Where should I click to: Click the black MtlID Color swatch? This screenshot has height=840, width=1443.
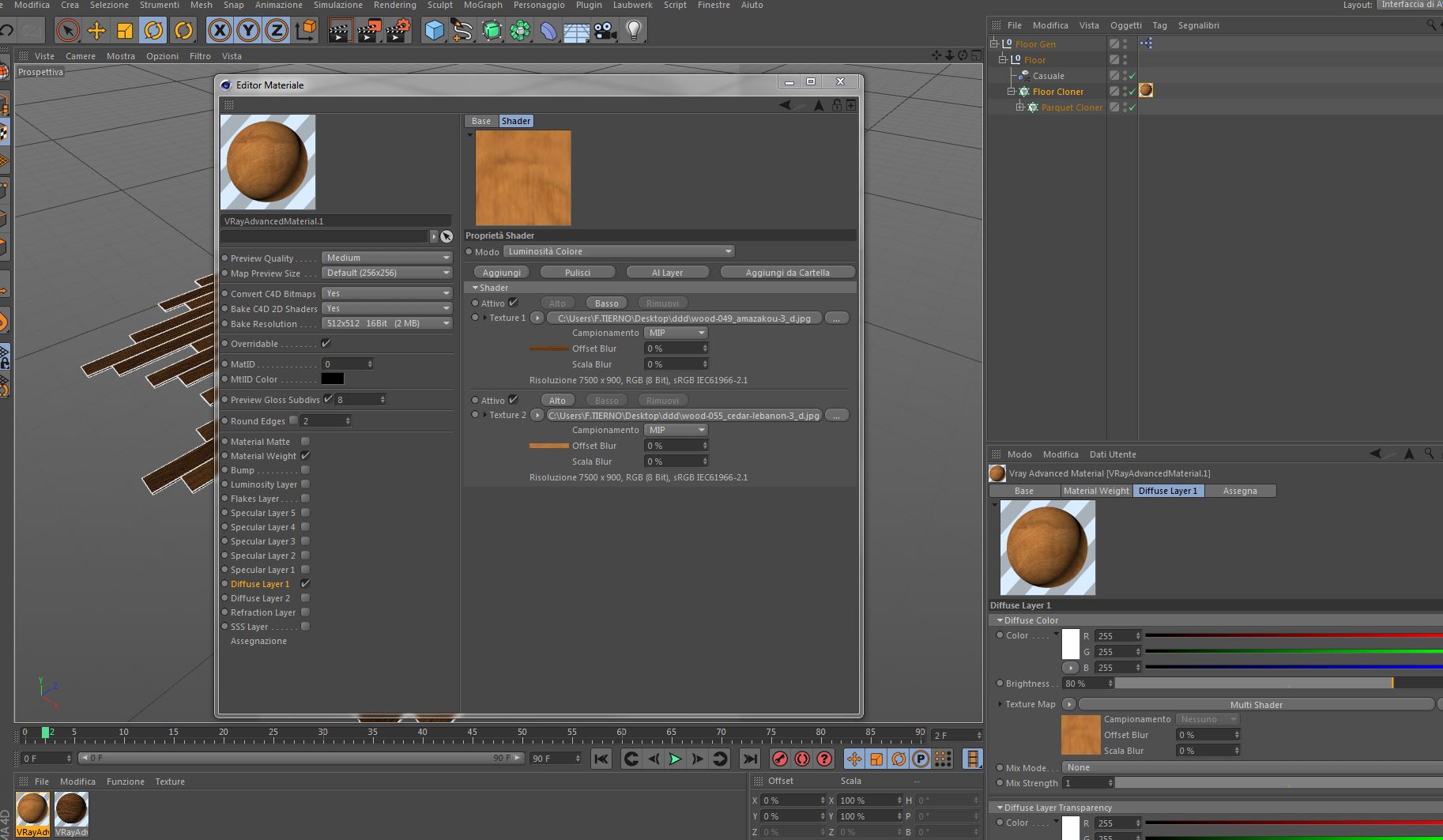pyautogui.click(x=332, y=379)
